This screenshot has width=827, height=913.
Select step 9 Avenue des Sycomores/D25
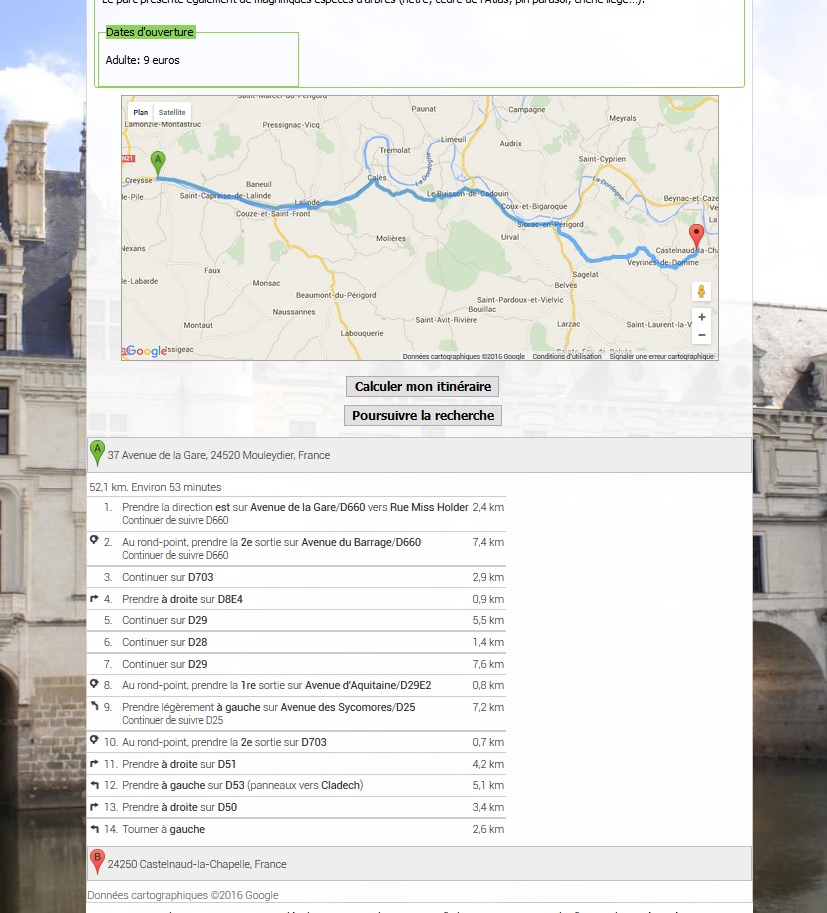(x=296, y=713)
